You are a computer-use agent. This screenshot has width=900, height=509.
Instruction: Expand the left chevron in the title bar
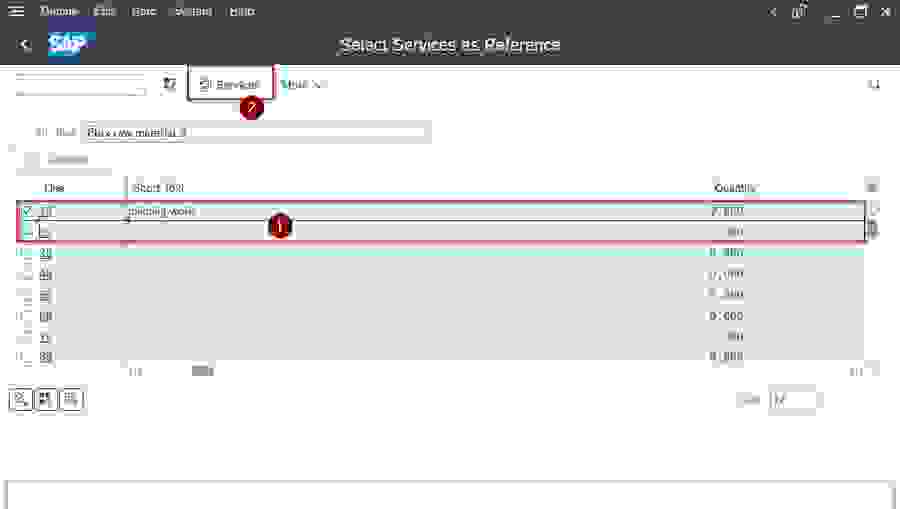(x=772, y=12)
